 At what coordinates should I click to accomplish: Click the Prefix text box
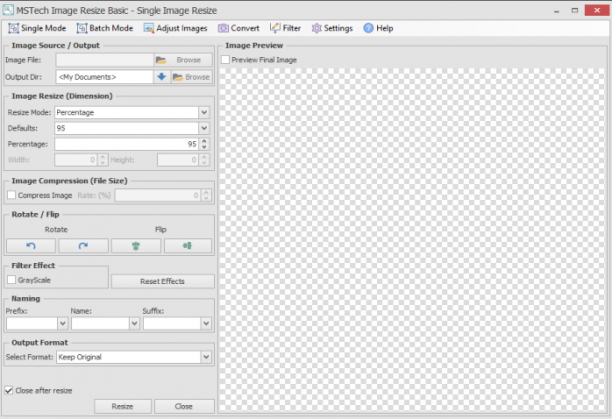pos(32,323)
